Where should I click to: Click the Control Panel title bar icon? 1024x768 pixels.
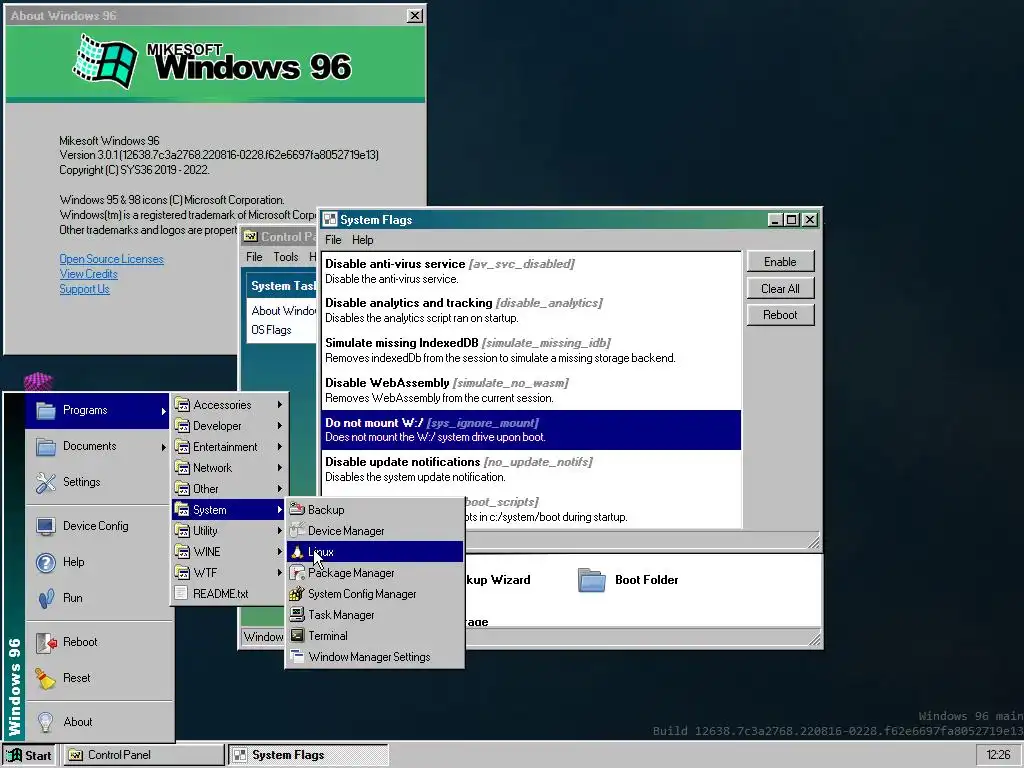(x=251, y=236)
